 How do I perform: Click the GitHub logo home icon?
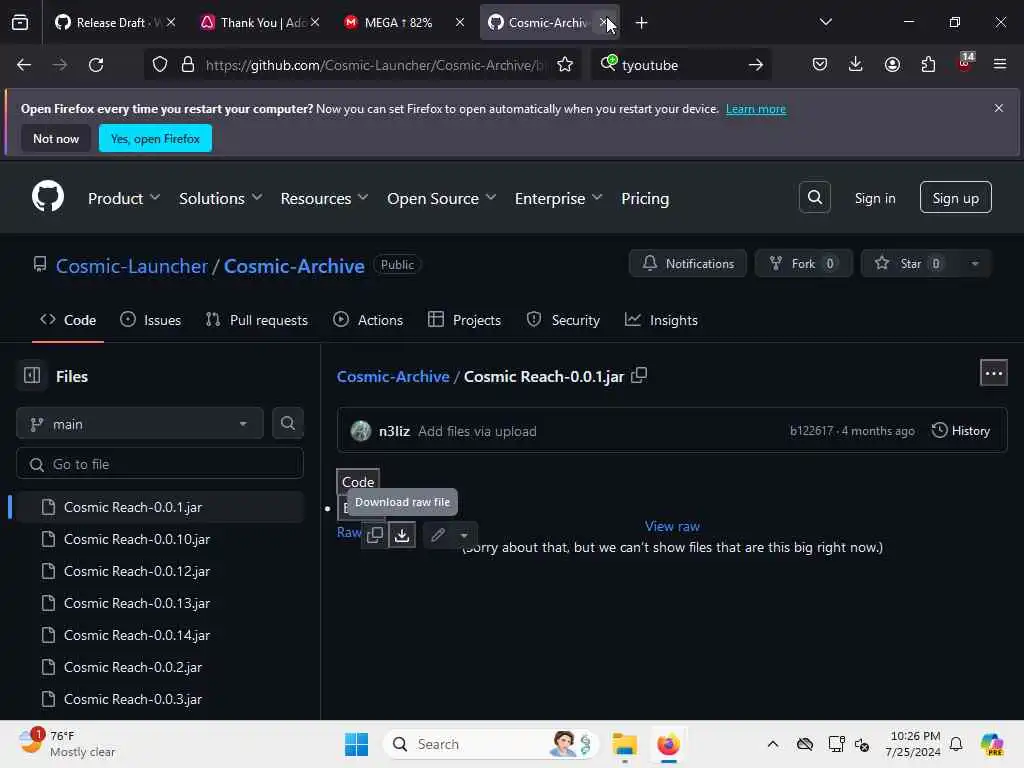(48, 197)
